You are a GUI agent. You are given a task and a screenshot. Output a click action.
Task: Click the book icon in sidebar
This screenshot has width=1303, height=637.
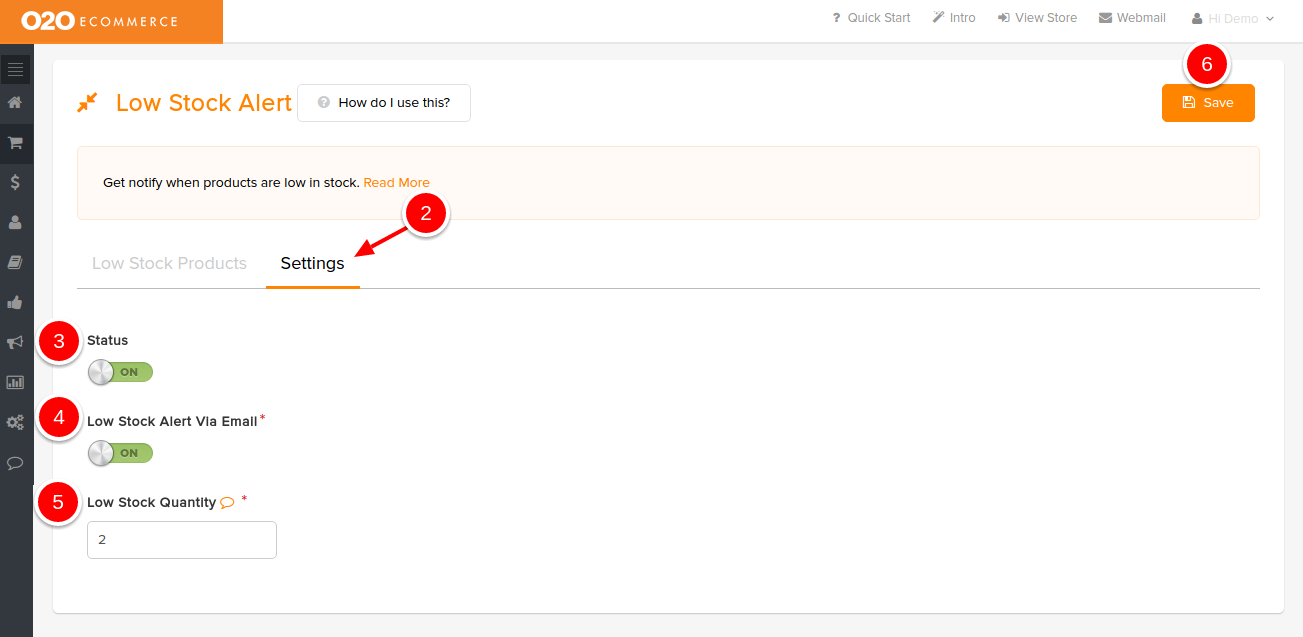click(15, 262)
